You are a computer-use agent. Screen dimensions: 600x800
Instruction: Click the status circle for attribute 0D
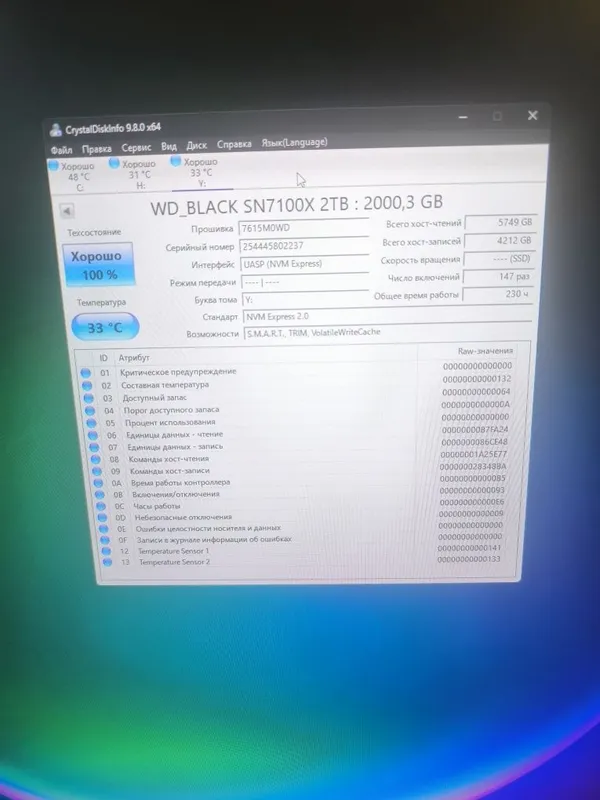103,517
